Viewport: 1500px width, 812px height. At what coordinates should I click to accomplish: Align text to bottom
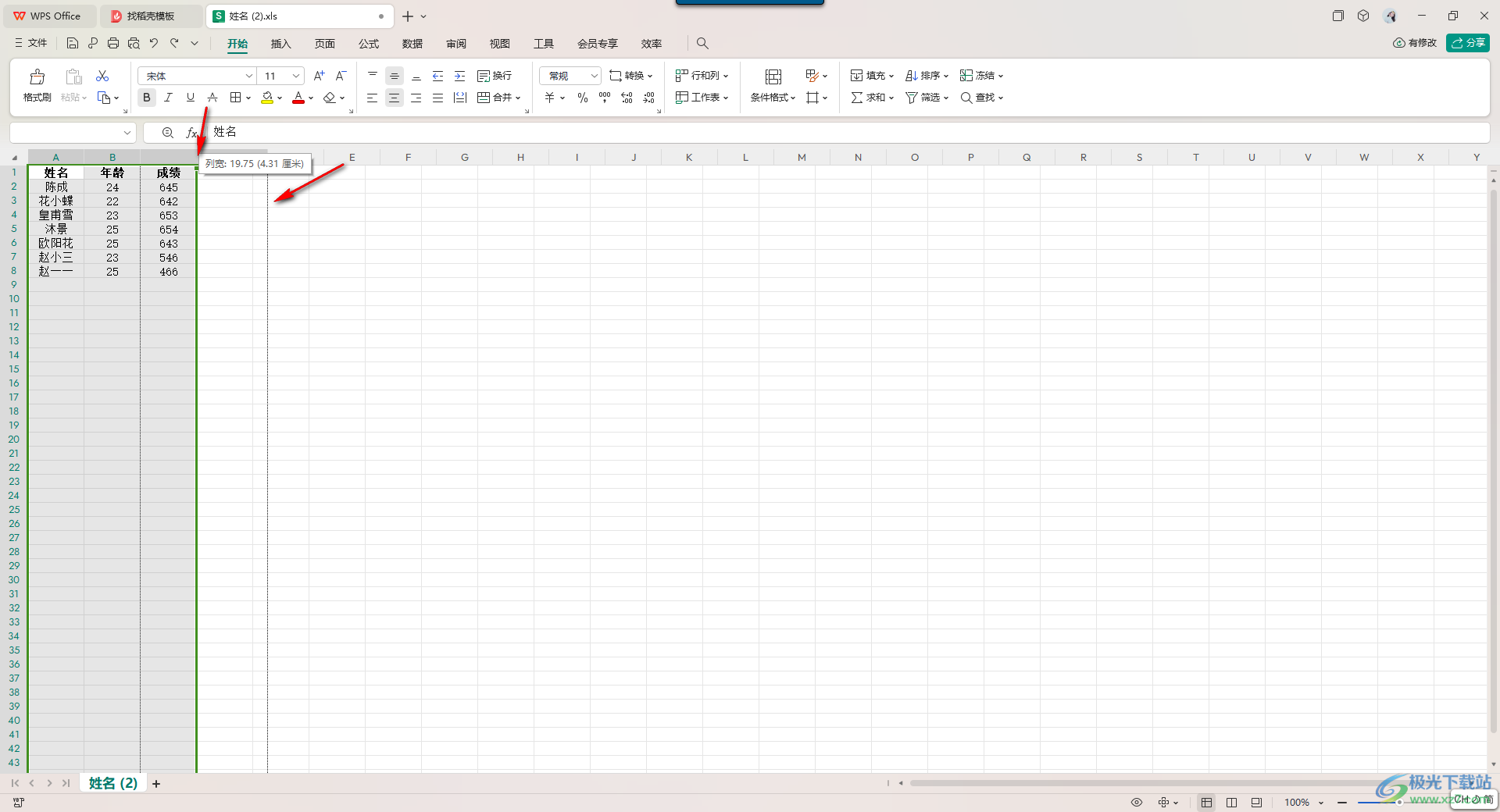(416, 76)
